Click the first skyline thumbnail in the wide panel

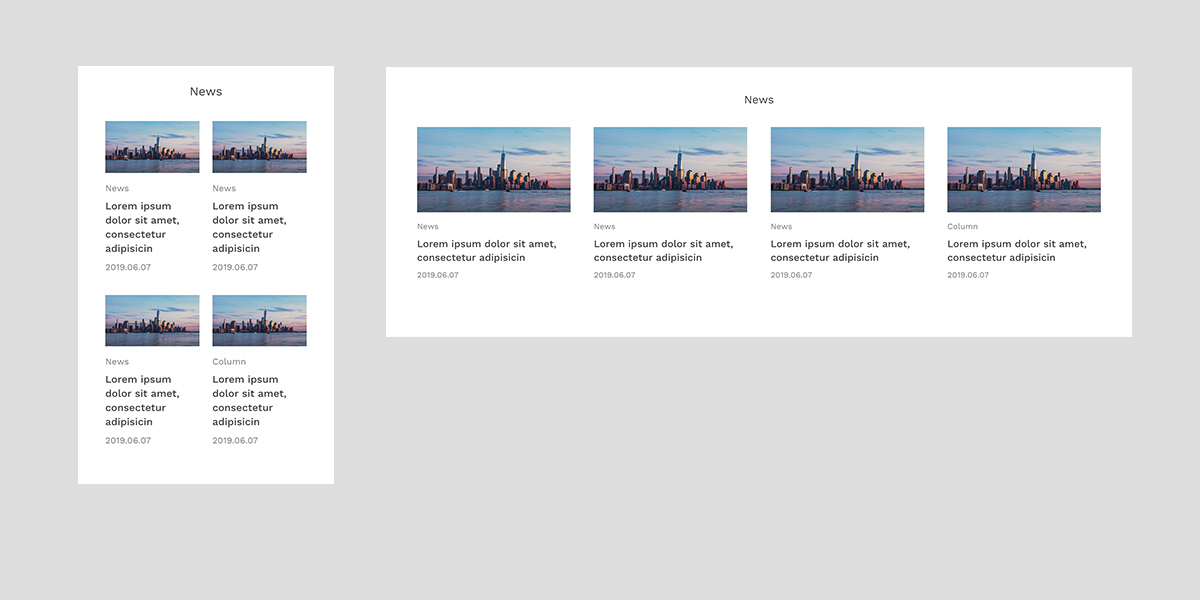pyautogui.click(x=493, y=169)
